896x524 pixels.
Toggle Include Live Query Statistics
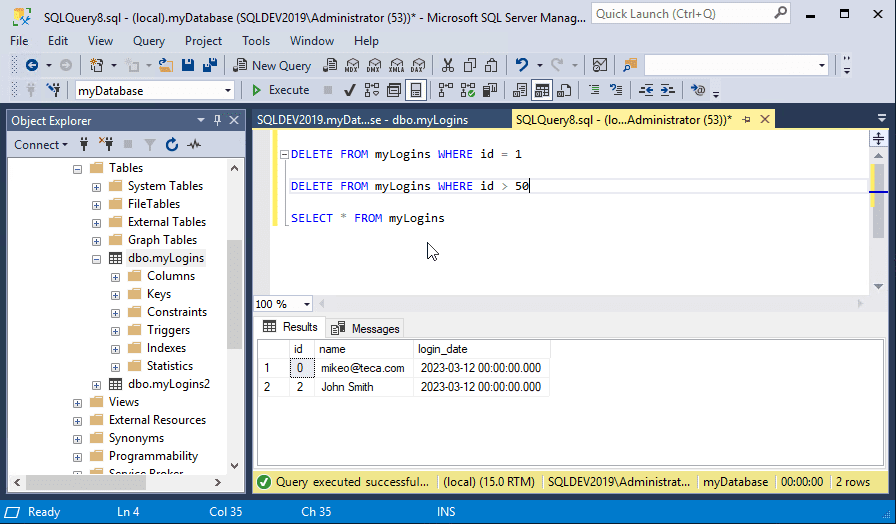(x=468, y=90)
